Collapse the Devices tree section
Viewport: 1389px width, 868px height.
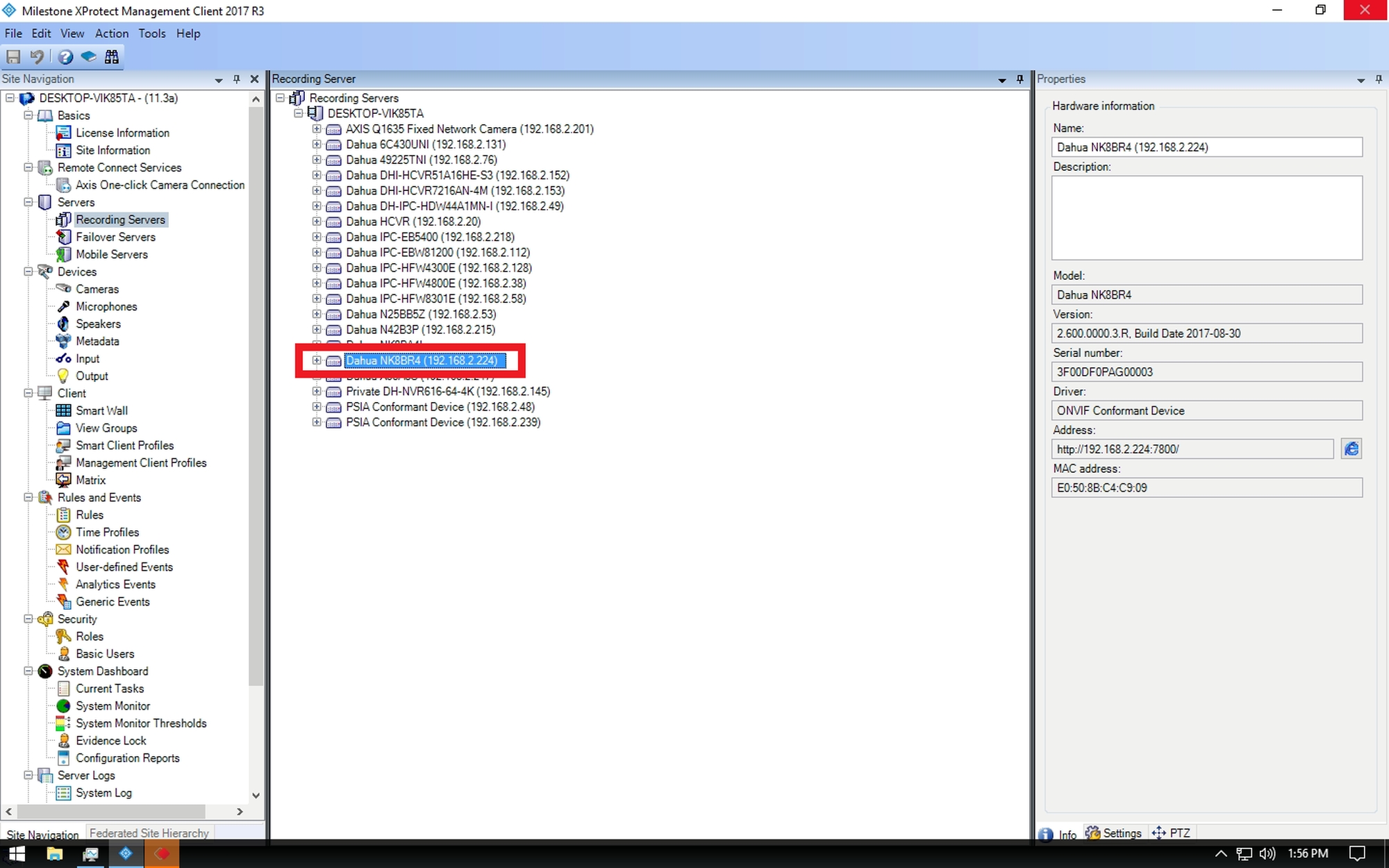tap(28, 272)
